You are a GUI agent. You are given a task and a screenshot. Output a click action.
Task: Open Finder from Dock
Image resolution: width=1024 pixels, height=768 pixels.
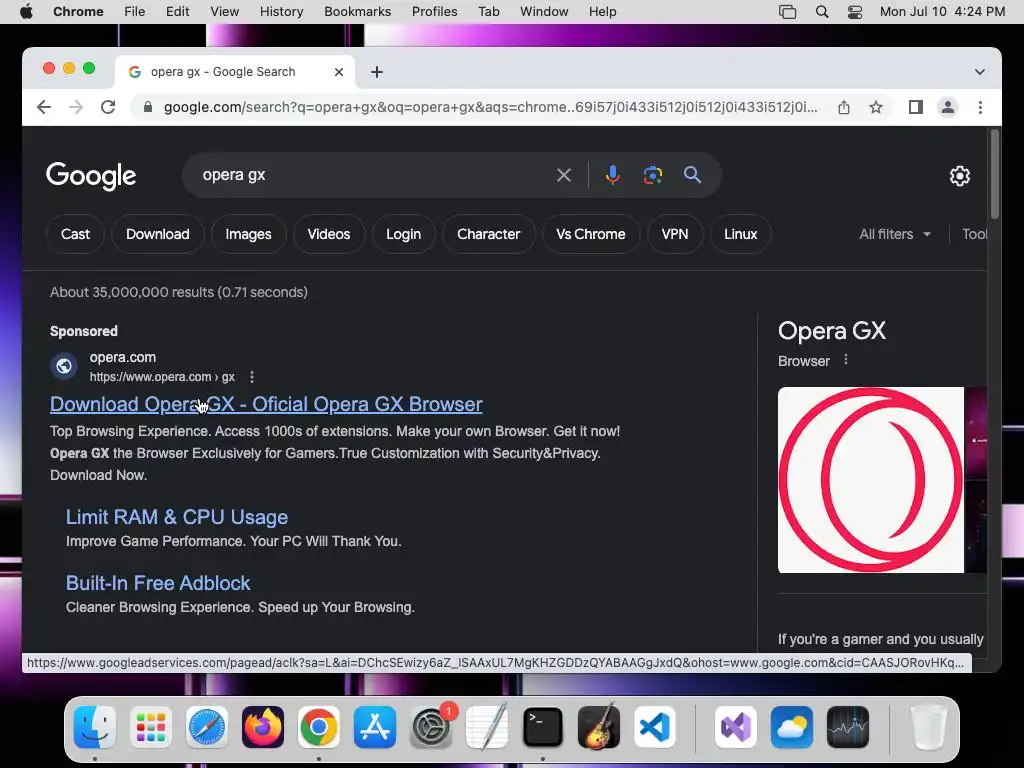click(95, 727)
